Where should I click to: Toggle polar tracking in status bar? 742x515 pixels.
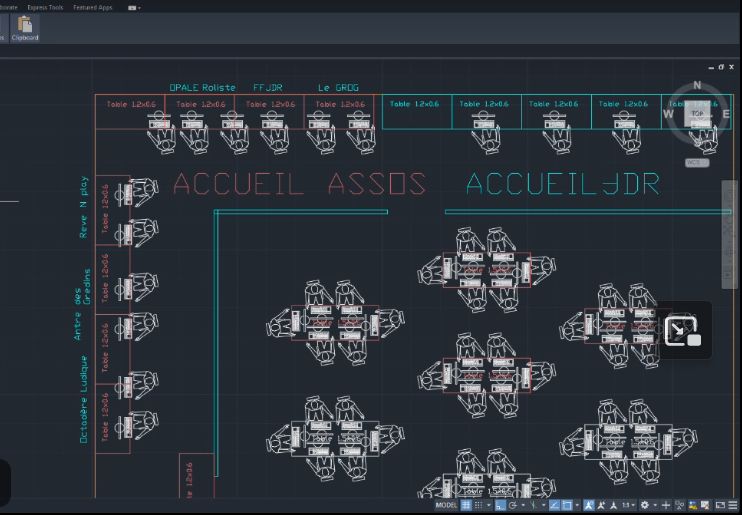pyautogui.click(x=513, y=506)
